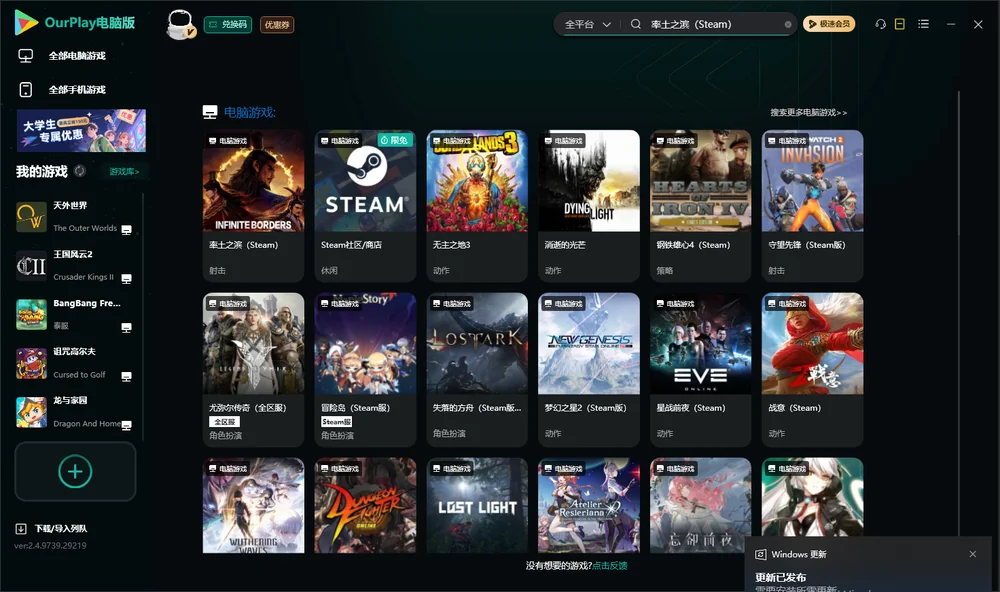Open the Dungeon Fighter Online cover
This screenshot has width=1000, height=592.
pyautogui.click(x=365, y=505)
